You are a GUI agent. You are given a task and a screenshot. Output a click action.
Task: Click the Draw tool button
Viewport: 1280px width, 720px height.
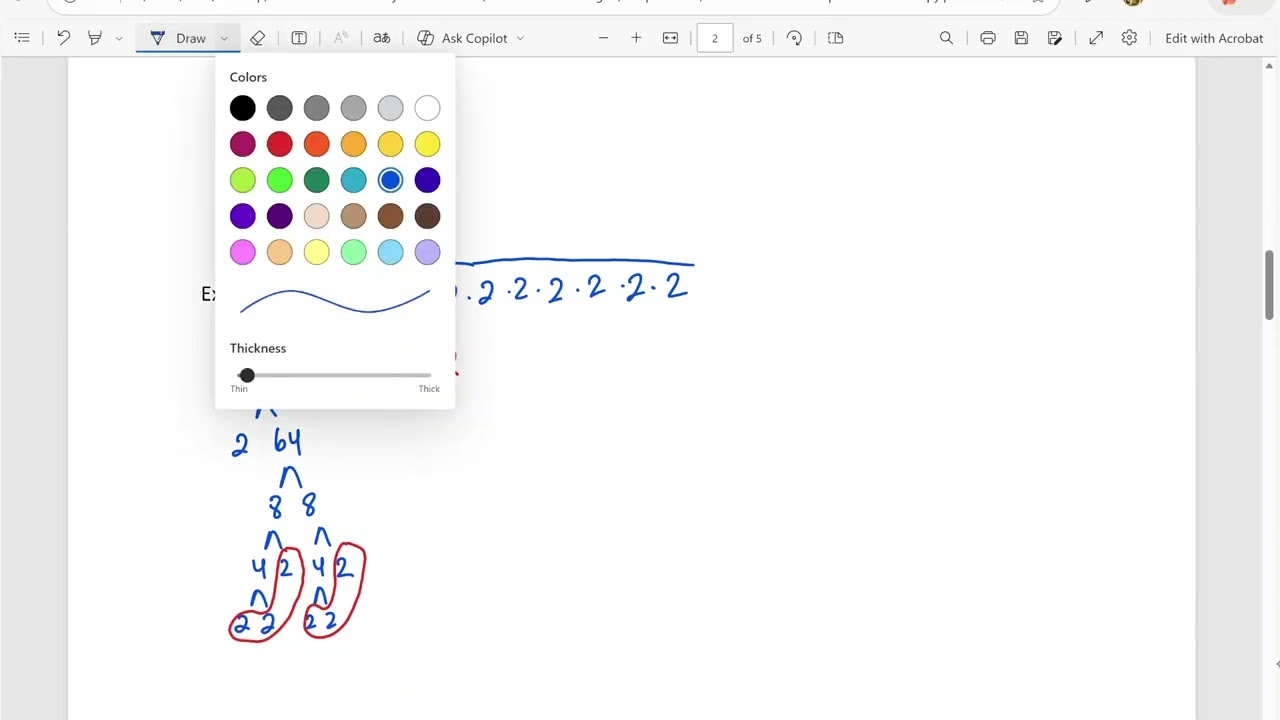(x=178, y=38)
